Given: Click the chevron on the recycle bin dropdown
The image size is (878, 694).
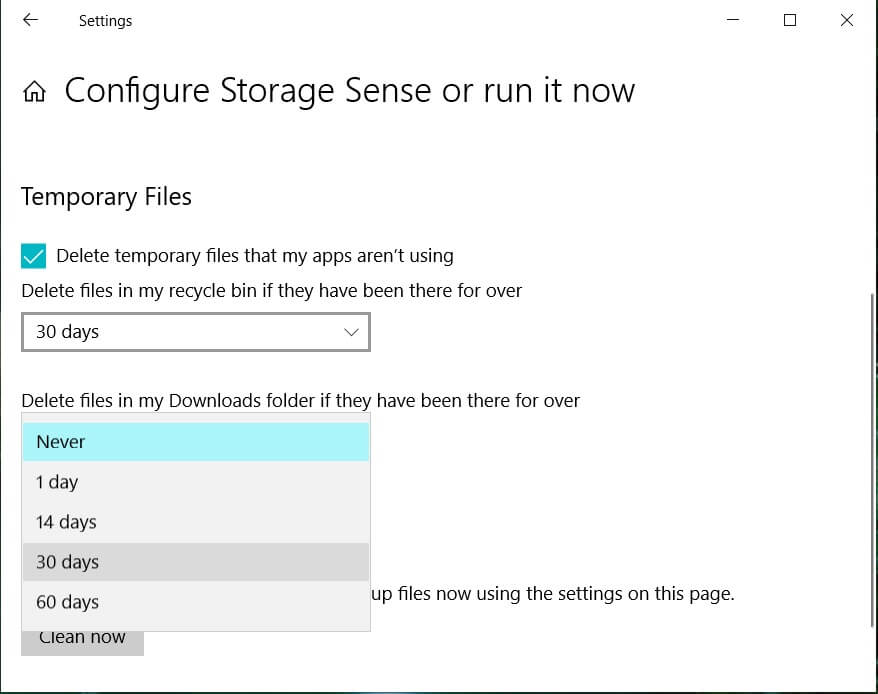Looking at the screenshot, I should click(x=351, y=332).
